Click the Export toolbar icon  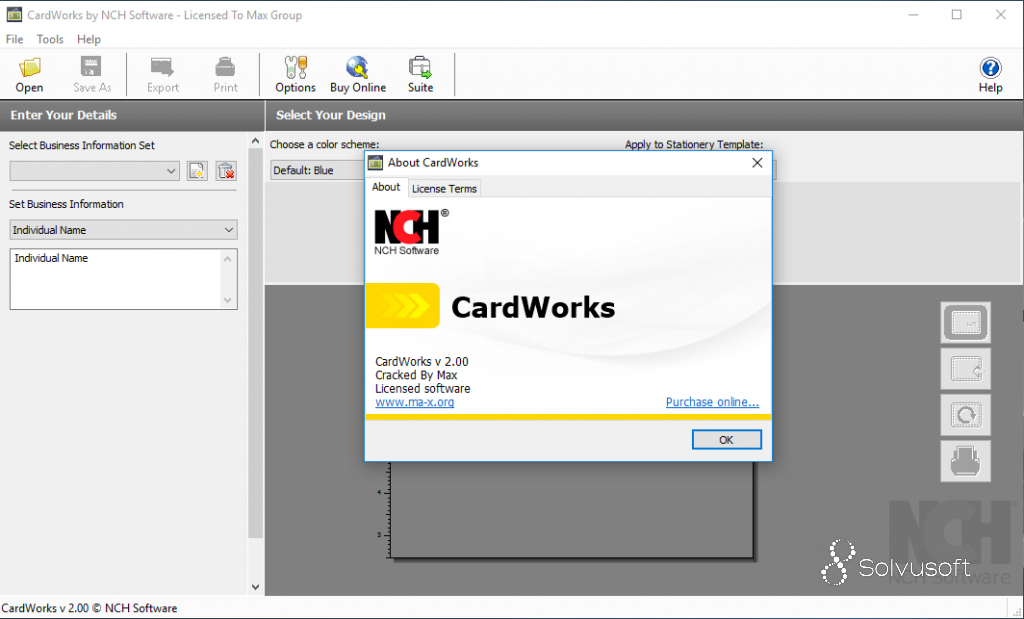pos(163,74)
